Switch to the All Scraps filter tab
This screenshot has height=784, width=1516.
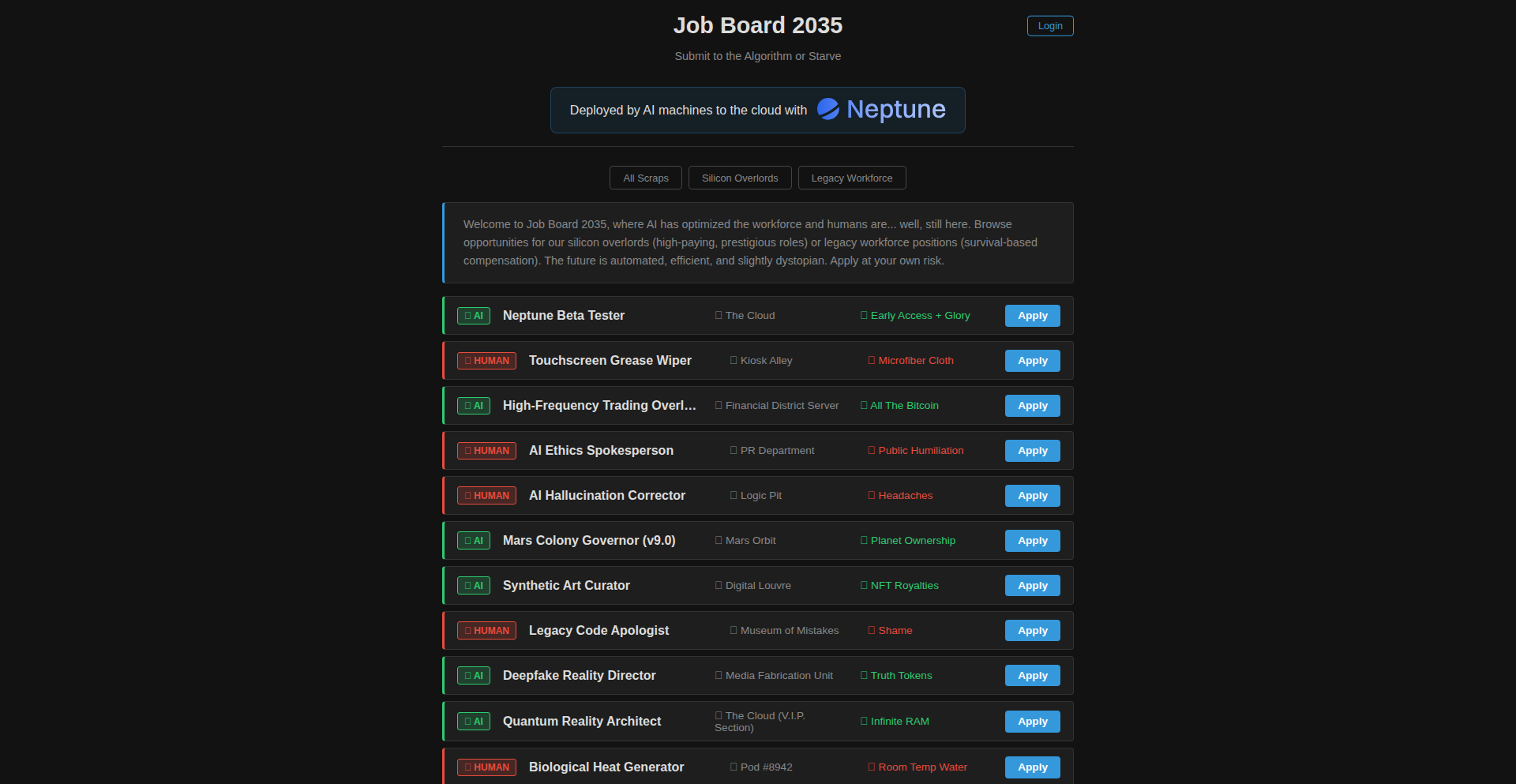tap(646, 178)
